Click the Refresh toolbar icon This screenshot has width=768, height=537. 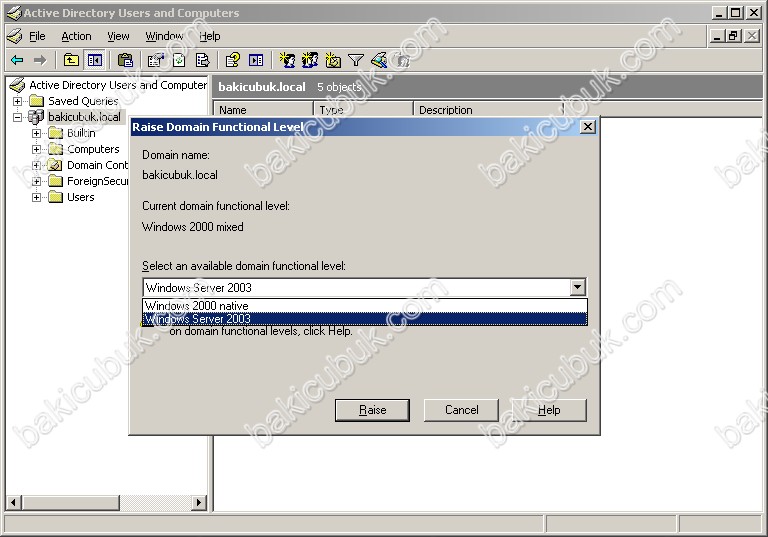[x=179, y=60]
